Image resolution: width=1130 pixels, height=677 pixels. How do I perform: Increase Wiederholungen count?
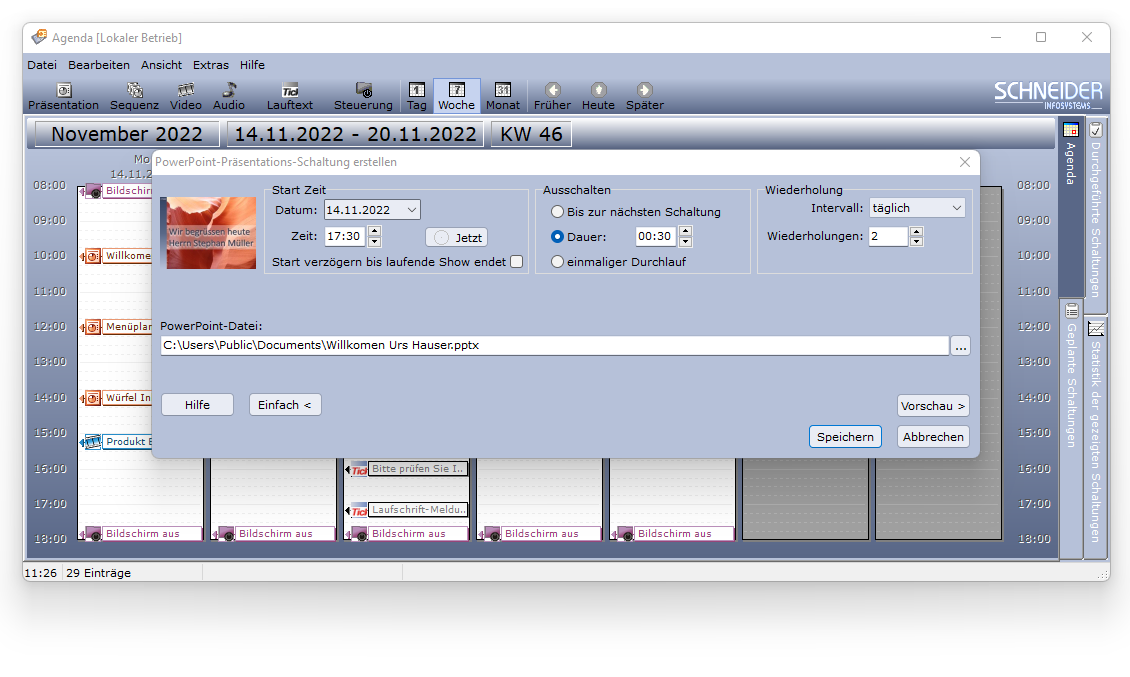click(916, 231)
